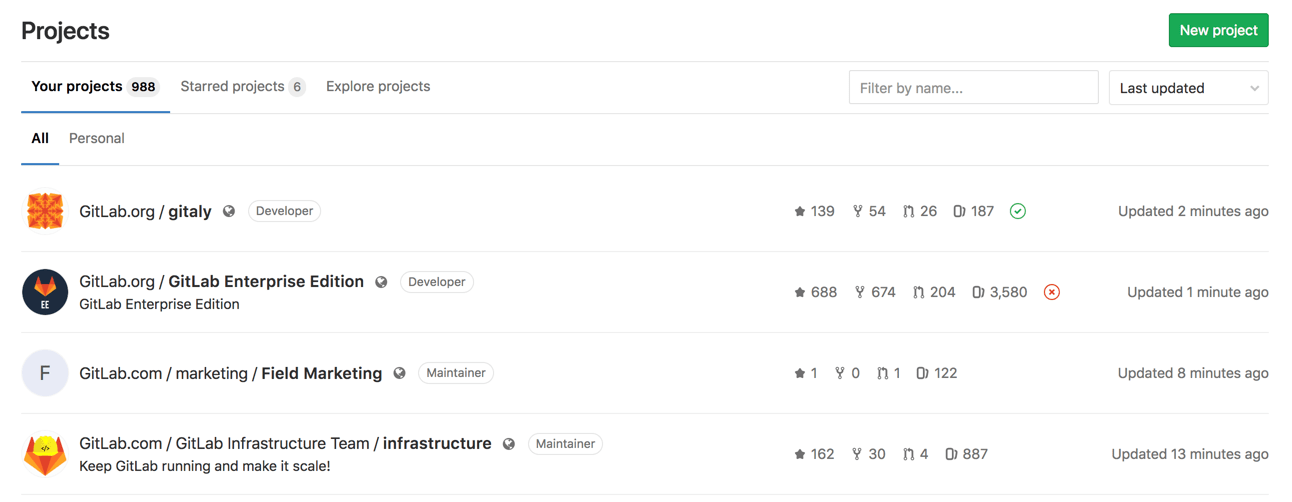Click forks icon for GitLab Enterprise Edition
The height and width of the screenshot is (502, 1292).
[x=859, y=292]
